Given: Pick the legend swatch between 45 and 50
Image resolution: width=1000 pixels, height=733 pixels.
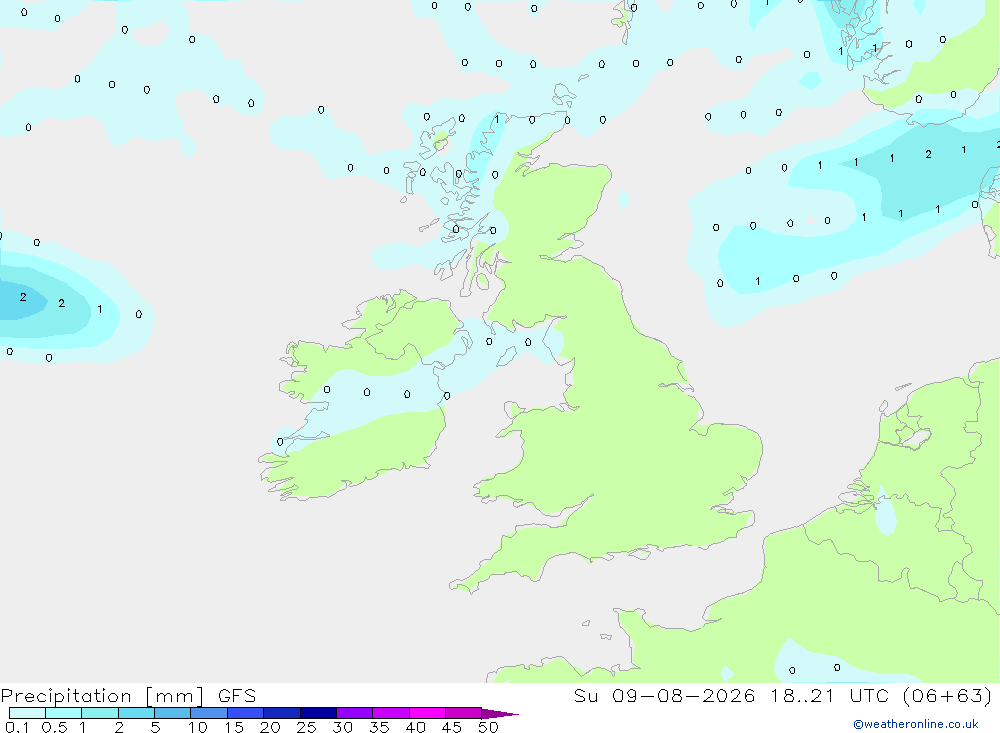Looking at the screenshot, I should coord(464,713).
